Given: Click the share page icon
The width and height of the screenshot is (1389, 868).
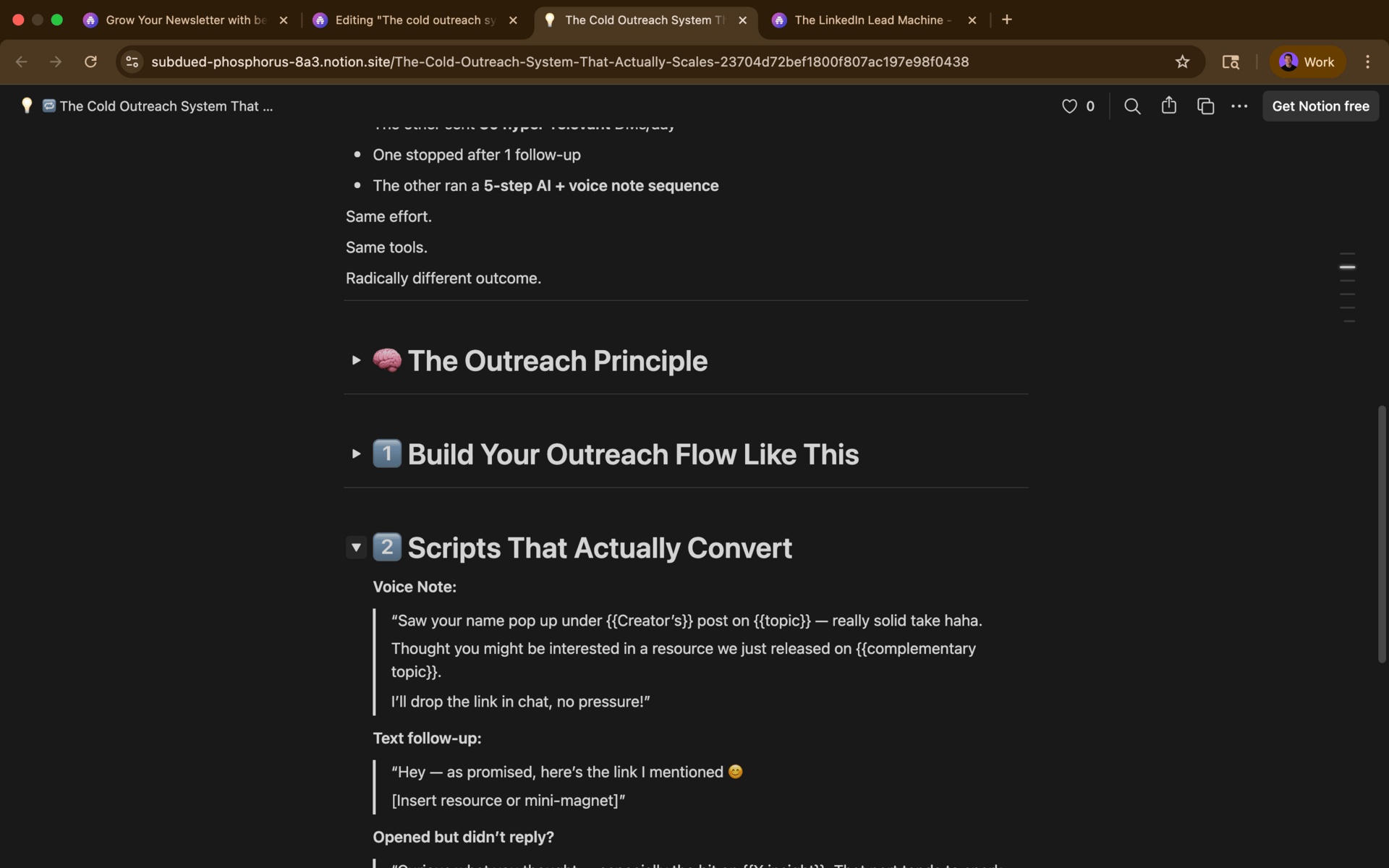Looking at the screenshot, I should coord(1168,106).
